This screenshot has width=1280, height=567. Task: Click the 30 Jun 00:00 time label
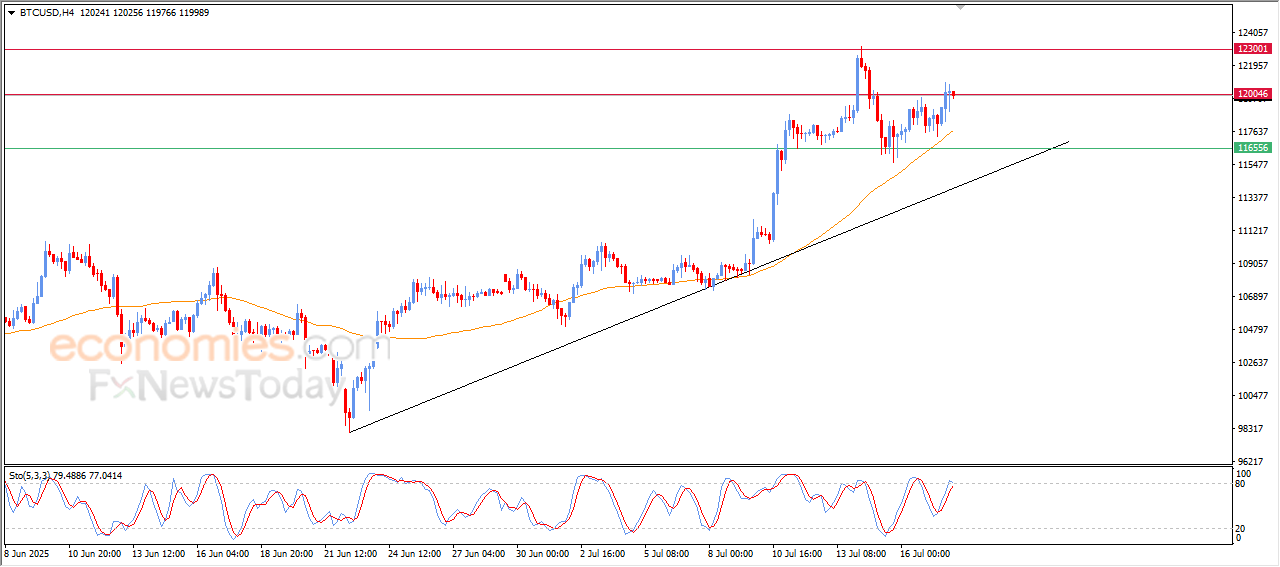[x=543, y=552]
